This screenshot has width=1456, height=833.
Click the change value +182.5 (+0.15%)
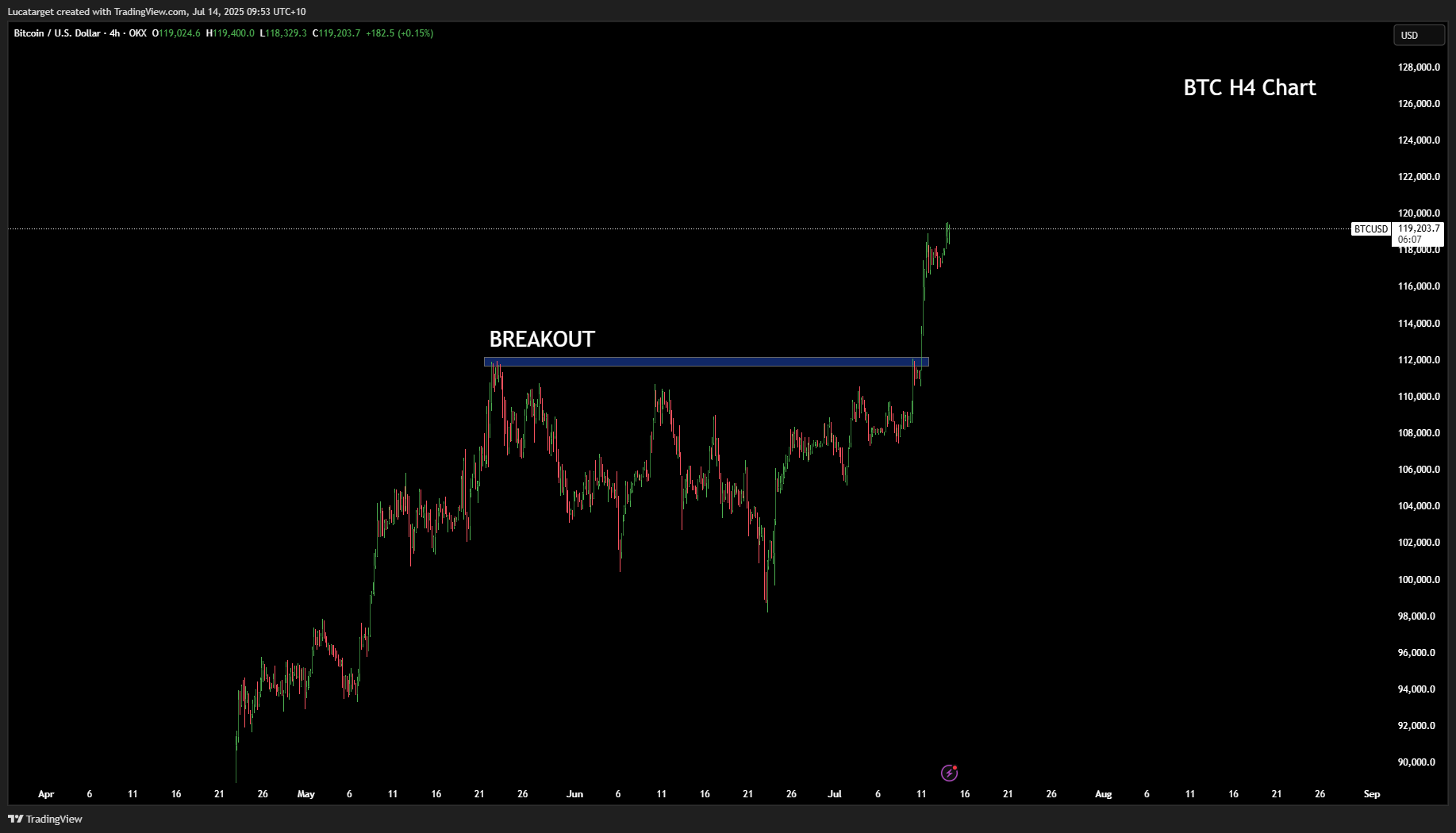[x=399, y=33]
